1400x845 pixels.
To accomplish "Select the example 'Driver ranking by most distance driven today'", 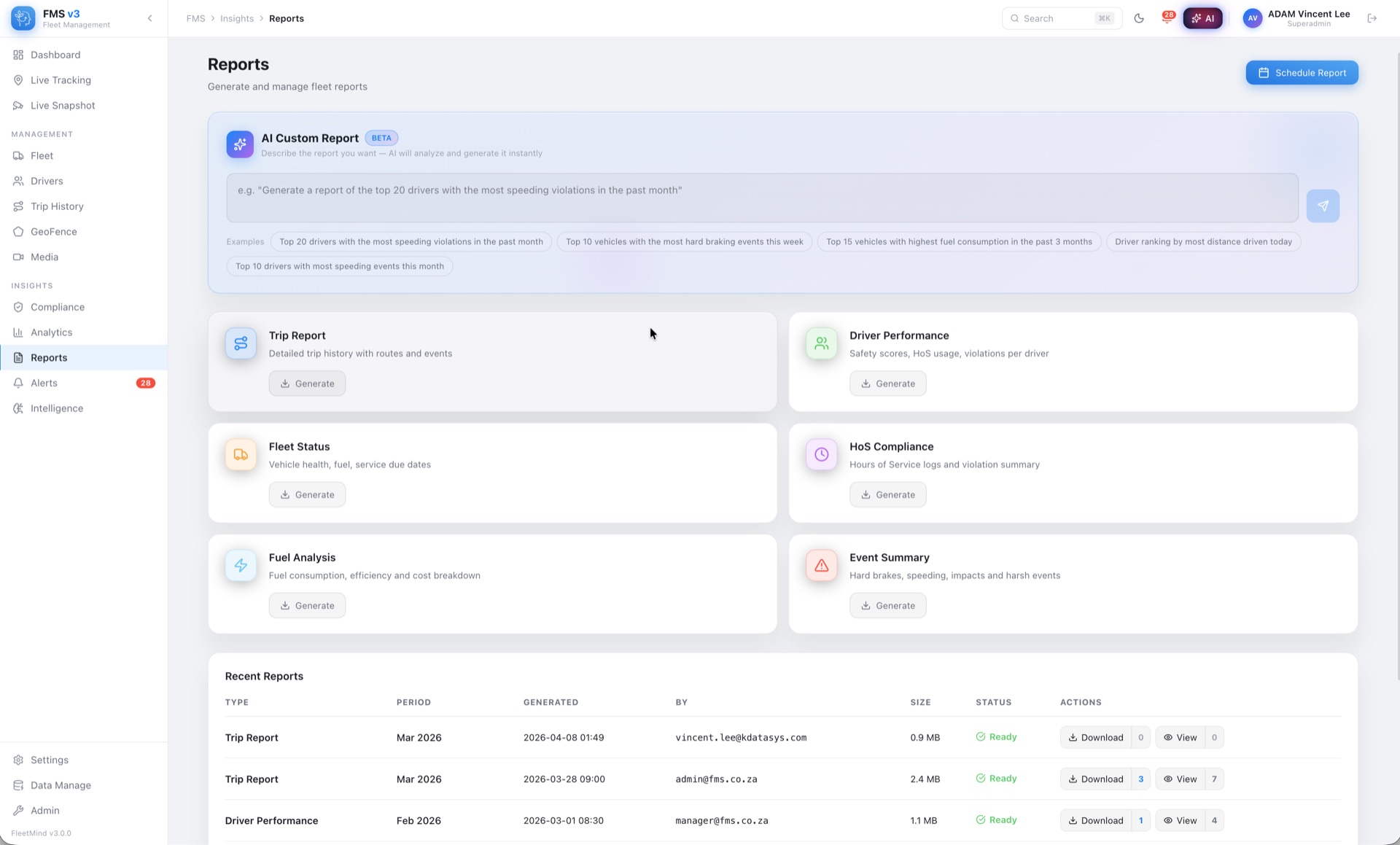I will point(1203,241).
